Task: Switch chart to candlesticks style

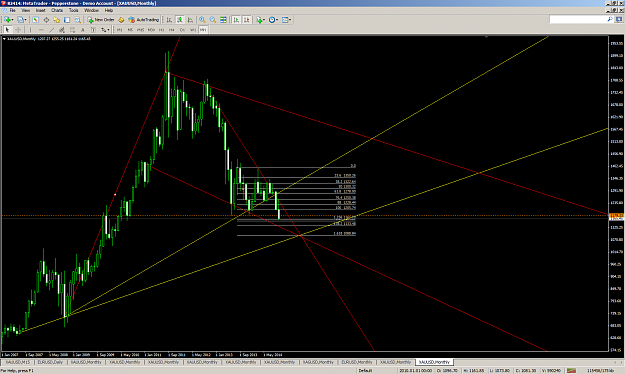Action: (180, 20)
